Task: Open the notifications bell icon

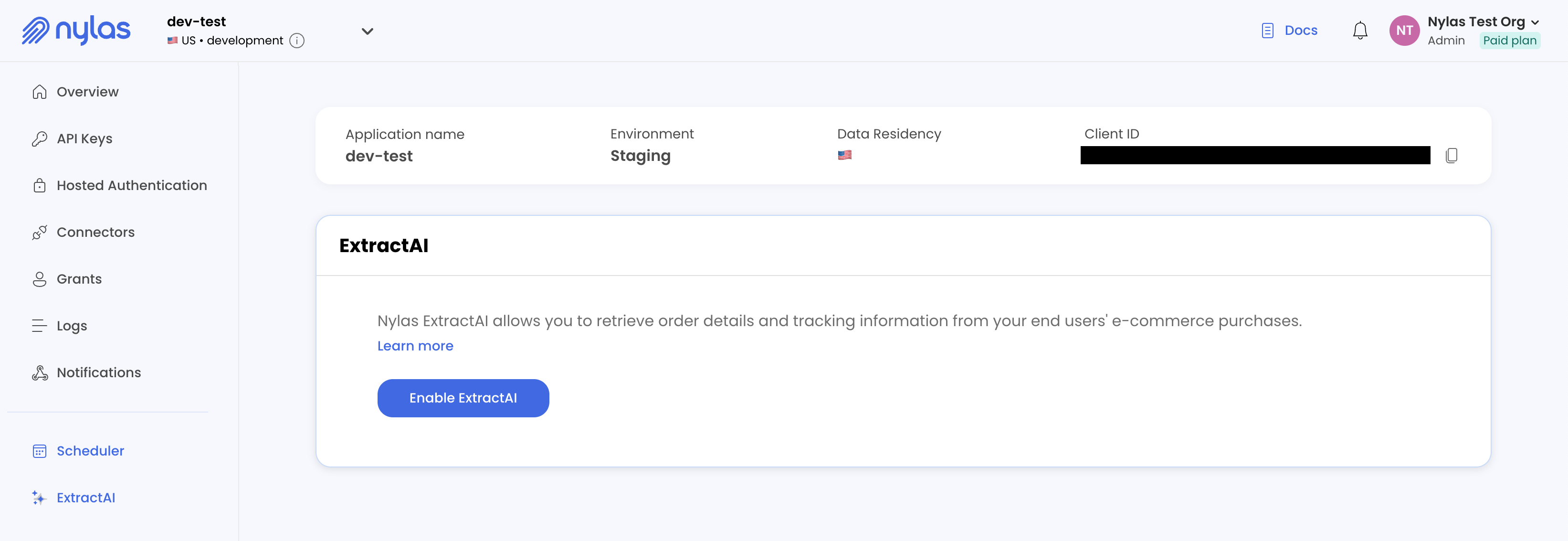Action: (x=1360, y=31)
